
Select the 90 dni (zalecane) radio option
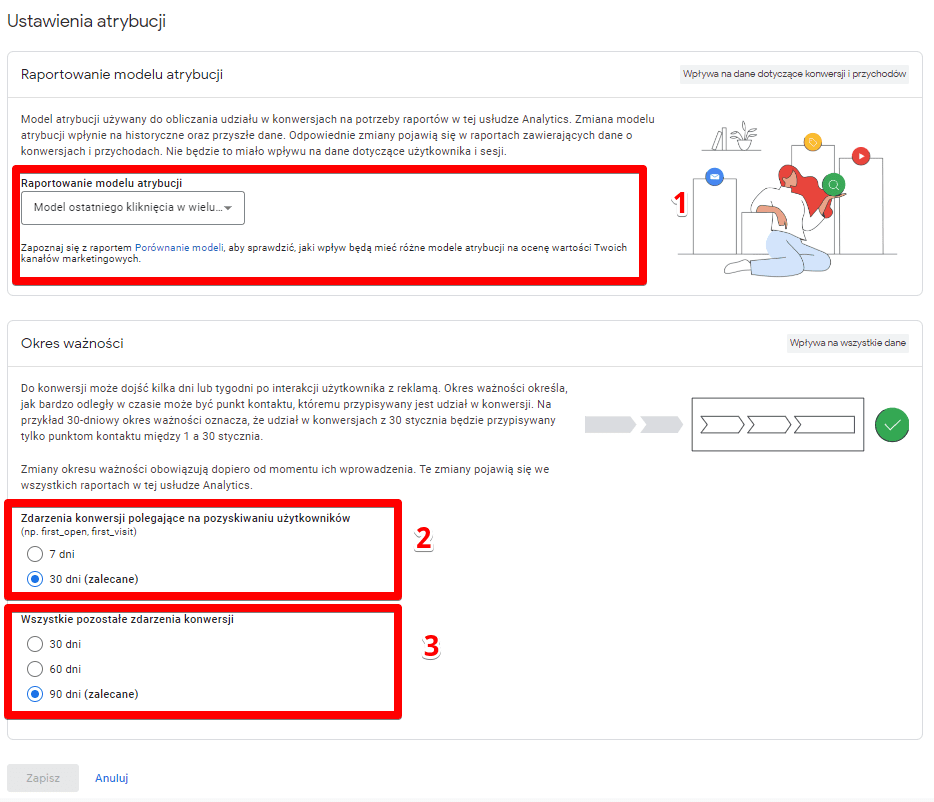pos(36,694)
